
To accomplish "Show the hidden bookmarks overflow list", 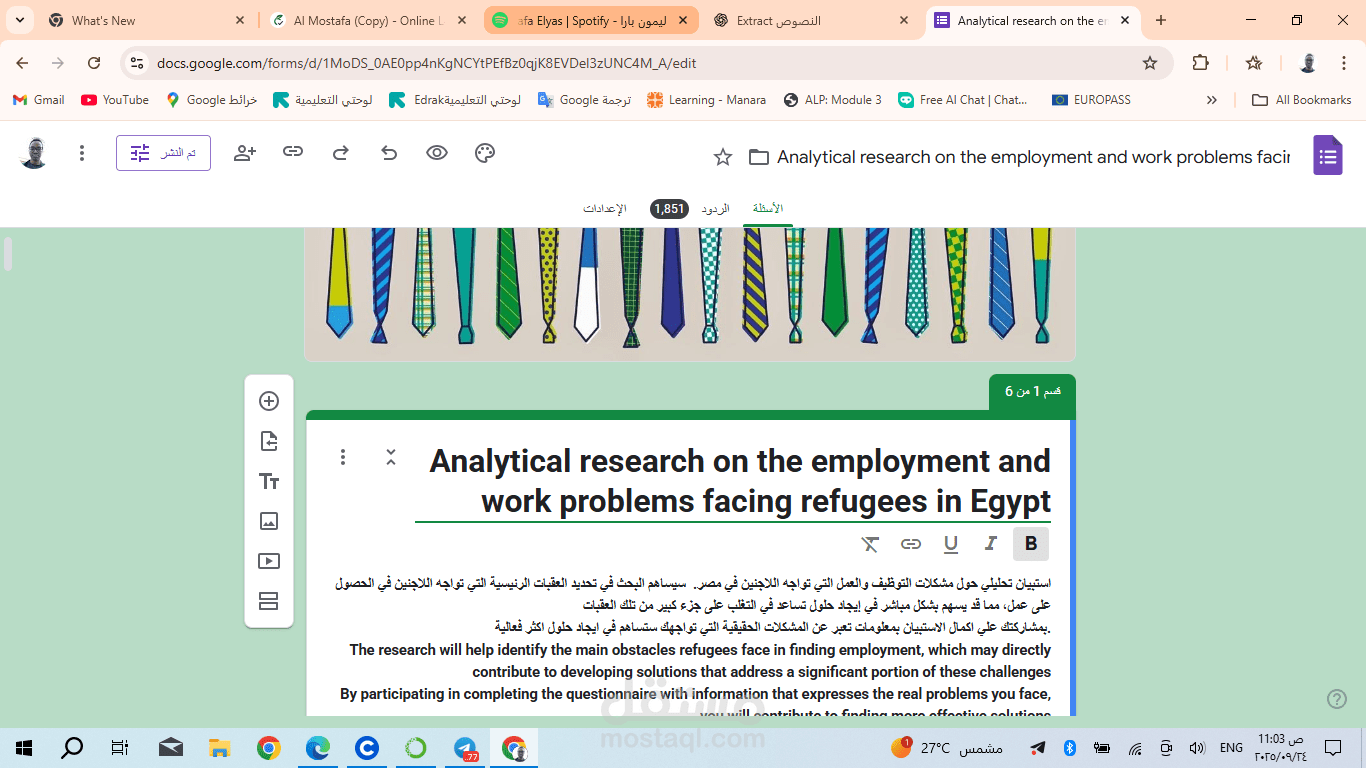I will (x=1212, y=100).
